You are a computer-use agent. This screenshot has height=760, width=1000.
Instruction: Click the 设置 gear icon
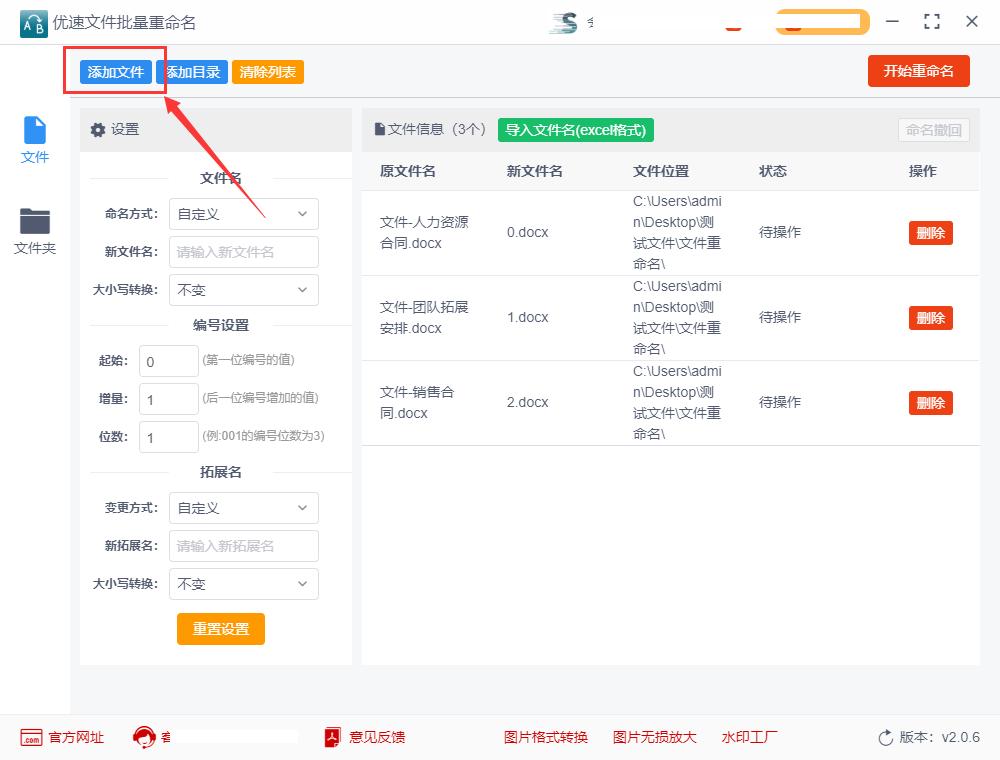tap(98, 130)
